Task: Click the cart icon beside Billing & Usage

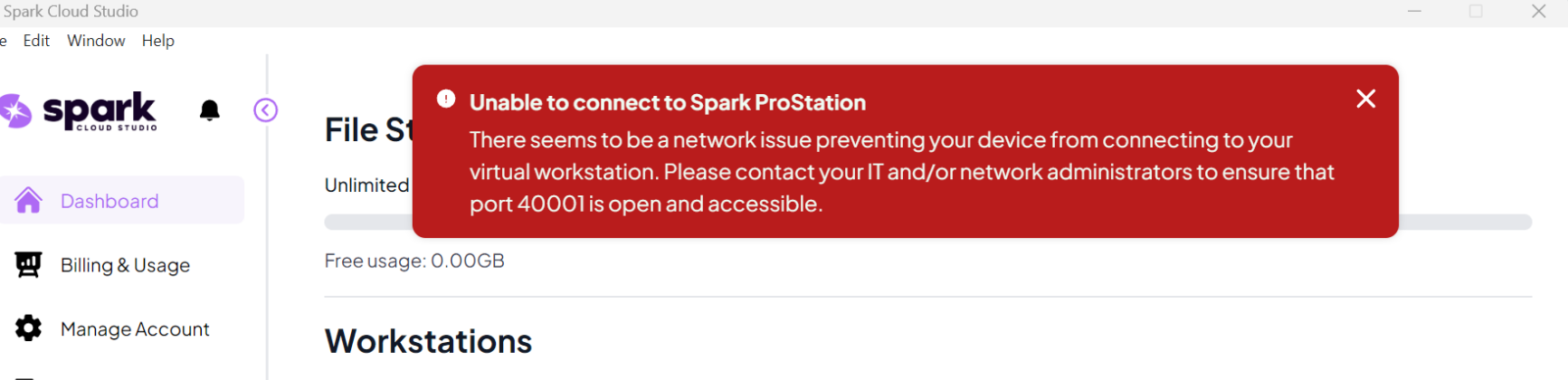Action: [x=29, y=264]
